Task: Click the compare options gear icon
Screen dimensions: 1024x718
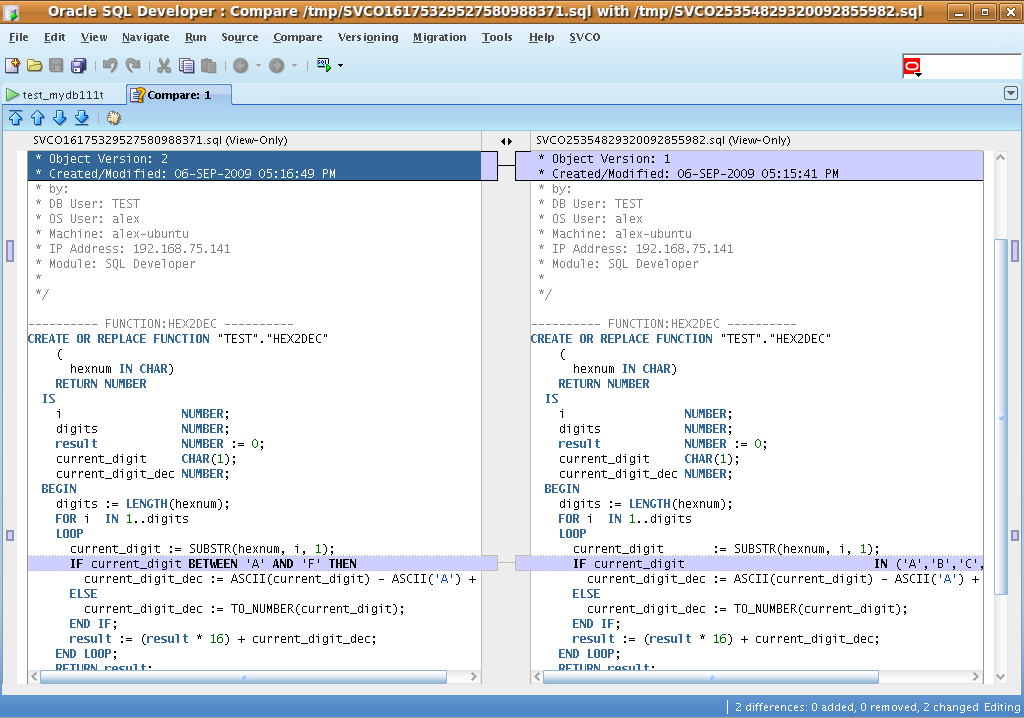Action: coord(113,118)
